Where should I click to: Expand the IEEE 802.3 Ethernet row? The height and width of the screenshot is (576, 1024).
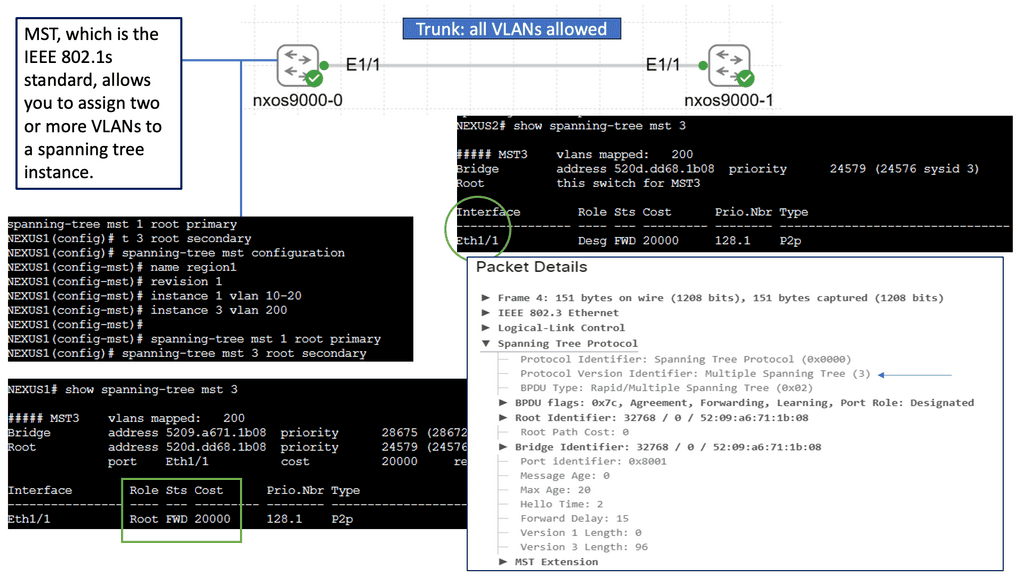[486, 313]
